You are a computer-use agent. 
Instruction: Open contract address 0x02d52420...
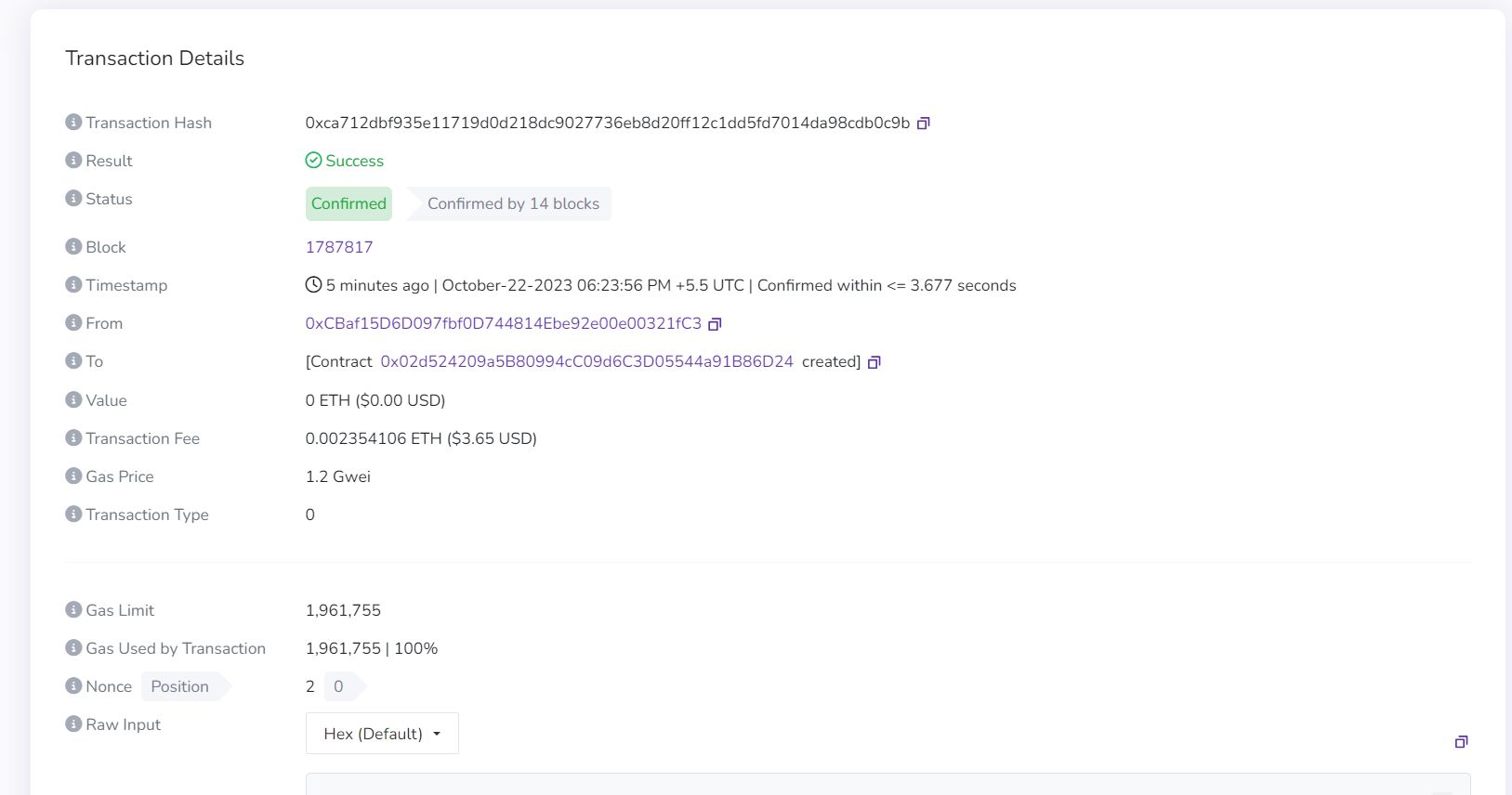tap(587, 361)
